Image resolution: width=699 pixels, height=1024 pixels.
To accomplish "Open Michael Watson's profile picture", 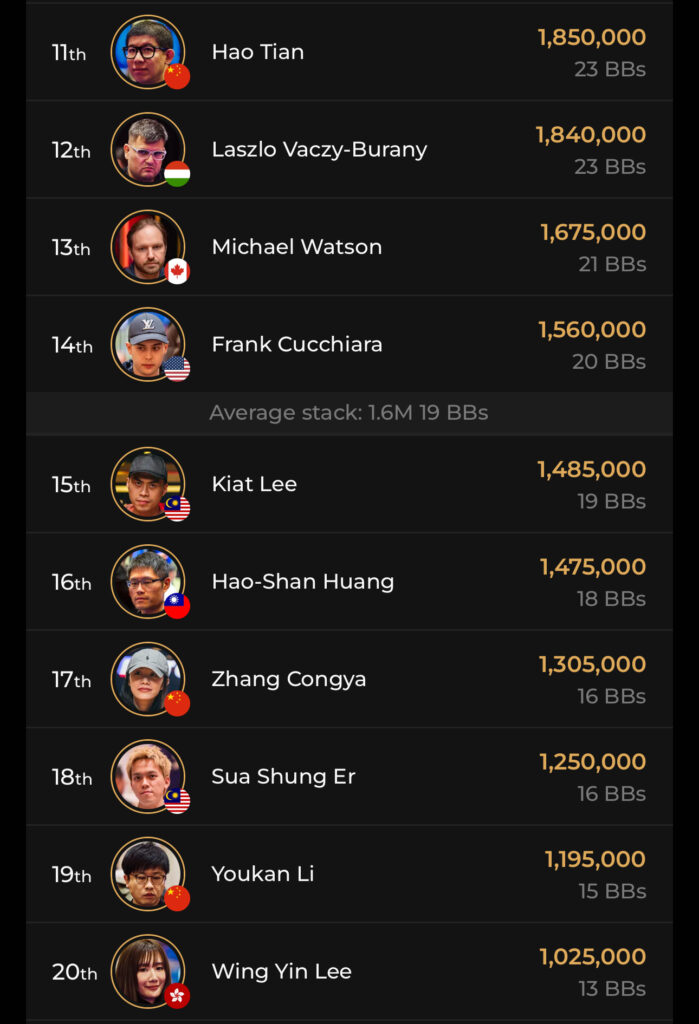I will pos(146,246).
